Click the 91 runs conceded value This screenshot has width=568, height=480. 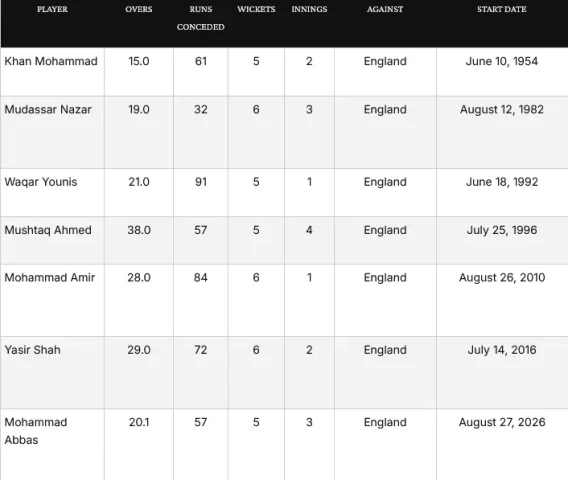tap(201, 182)
